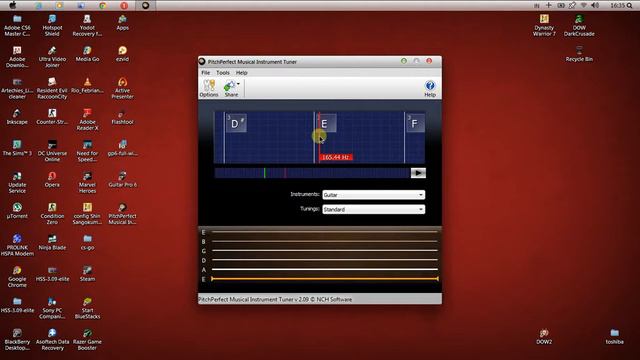Open the Instruments dropdown showing Guitar
This screenshot has height=360, width=640.
[373, 195]
